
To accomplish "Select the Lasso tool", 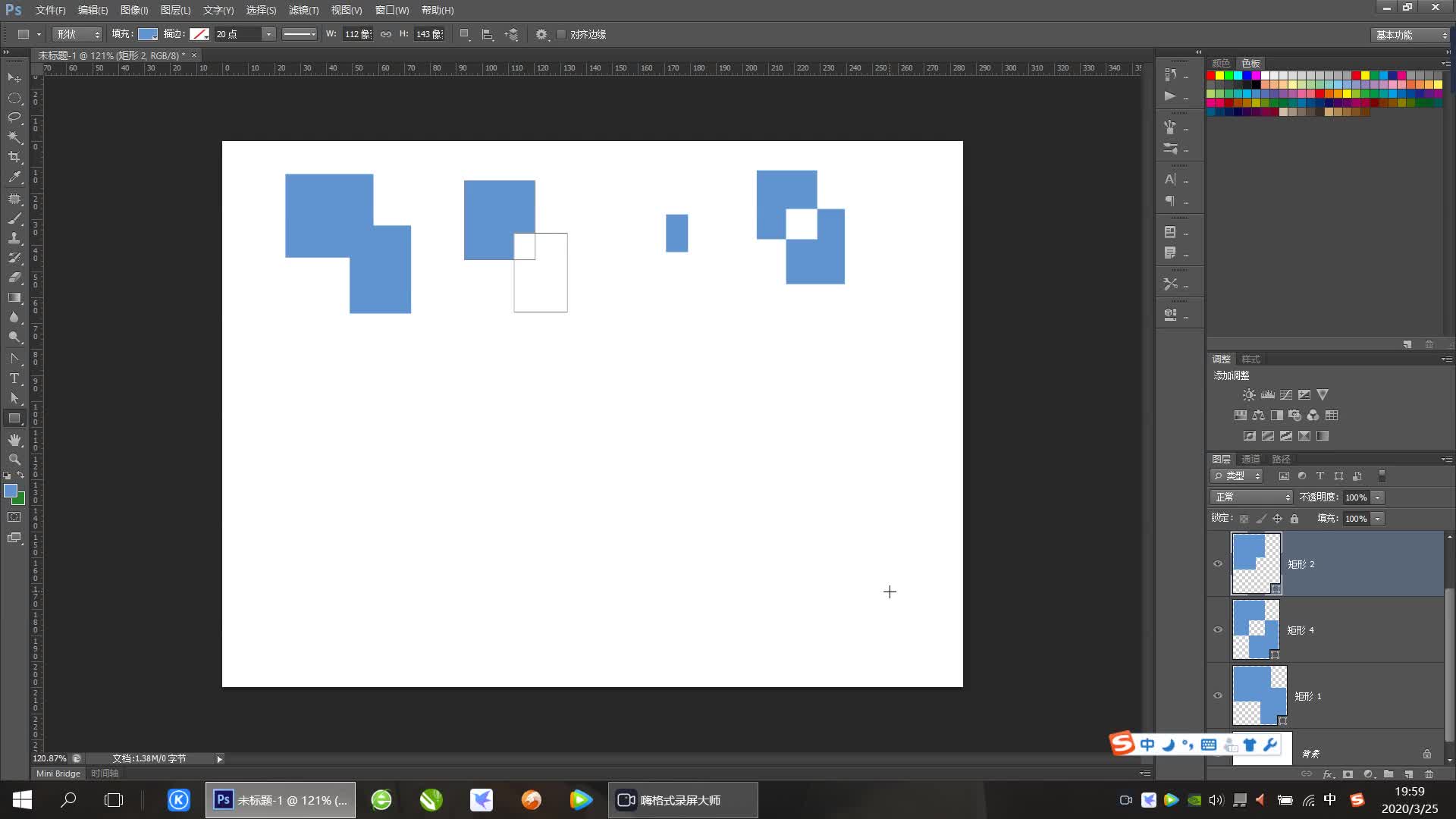I will [14, 118].
